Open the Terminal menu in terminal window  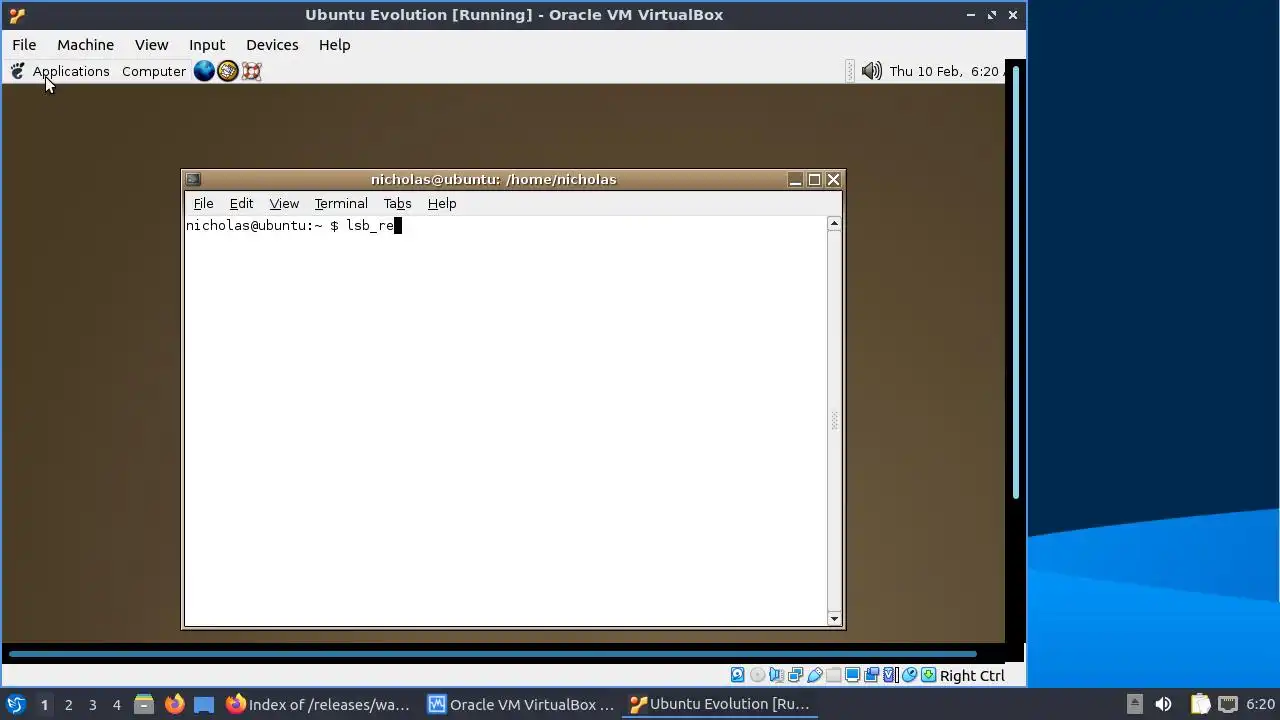tap(341, 203)
